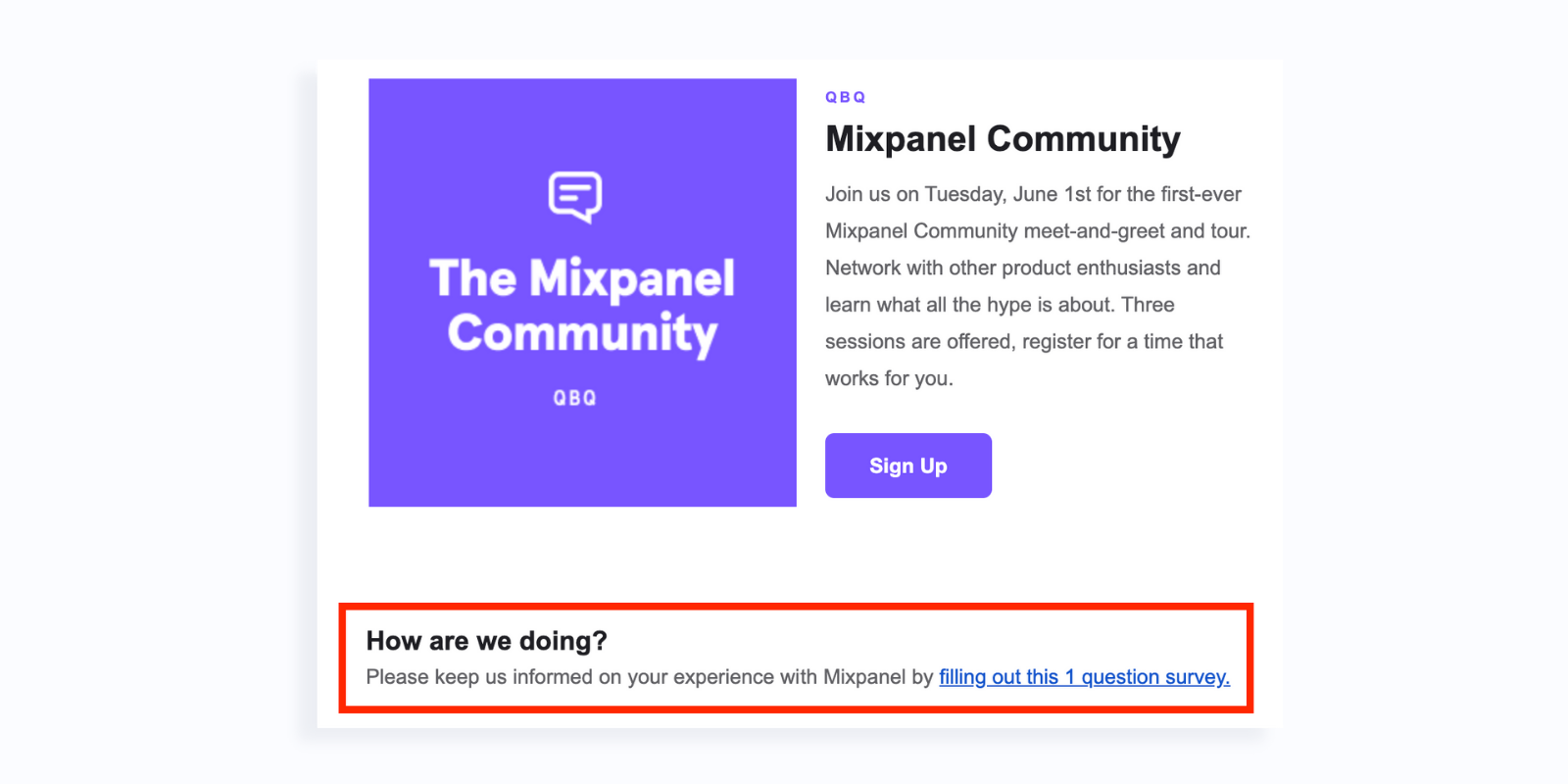Click the word 'Community' in the purple banner
This screenshot has height=784, width=1568.
click(x=582, y=334)
